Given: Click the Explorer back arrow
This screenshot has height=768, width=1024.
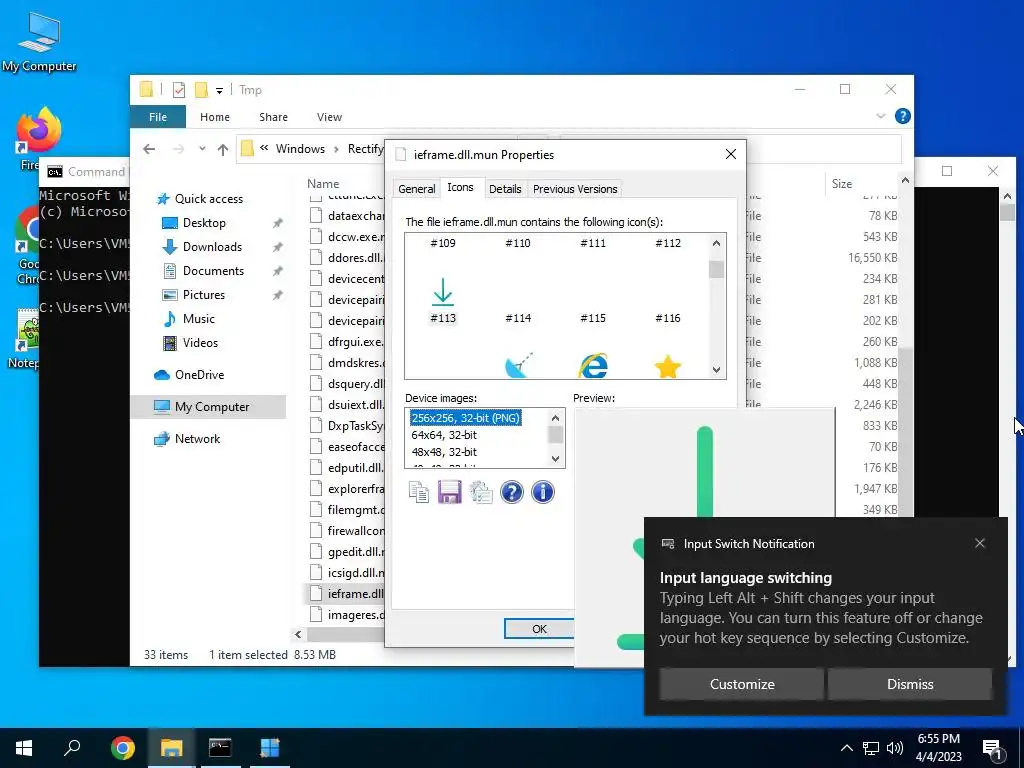Looking at the screenshot, I should click(x=149, y=149).
